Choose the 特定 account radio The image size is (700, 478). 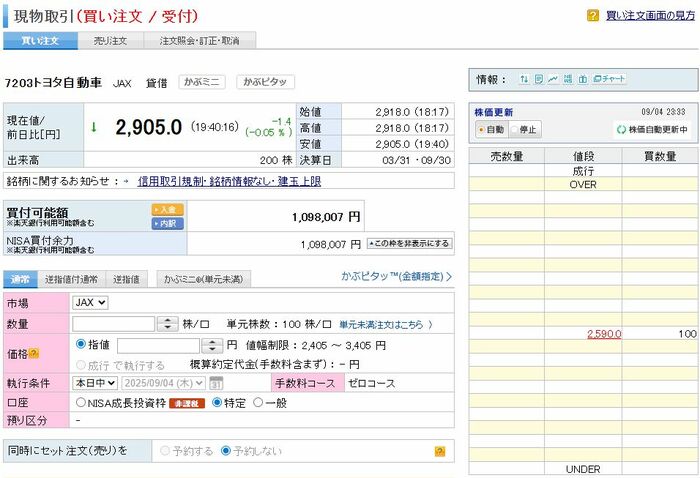[217, 403]
